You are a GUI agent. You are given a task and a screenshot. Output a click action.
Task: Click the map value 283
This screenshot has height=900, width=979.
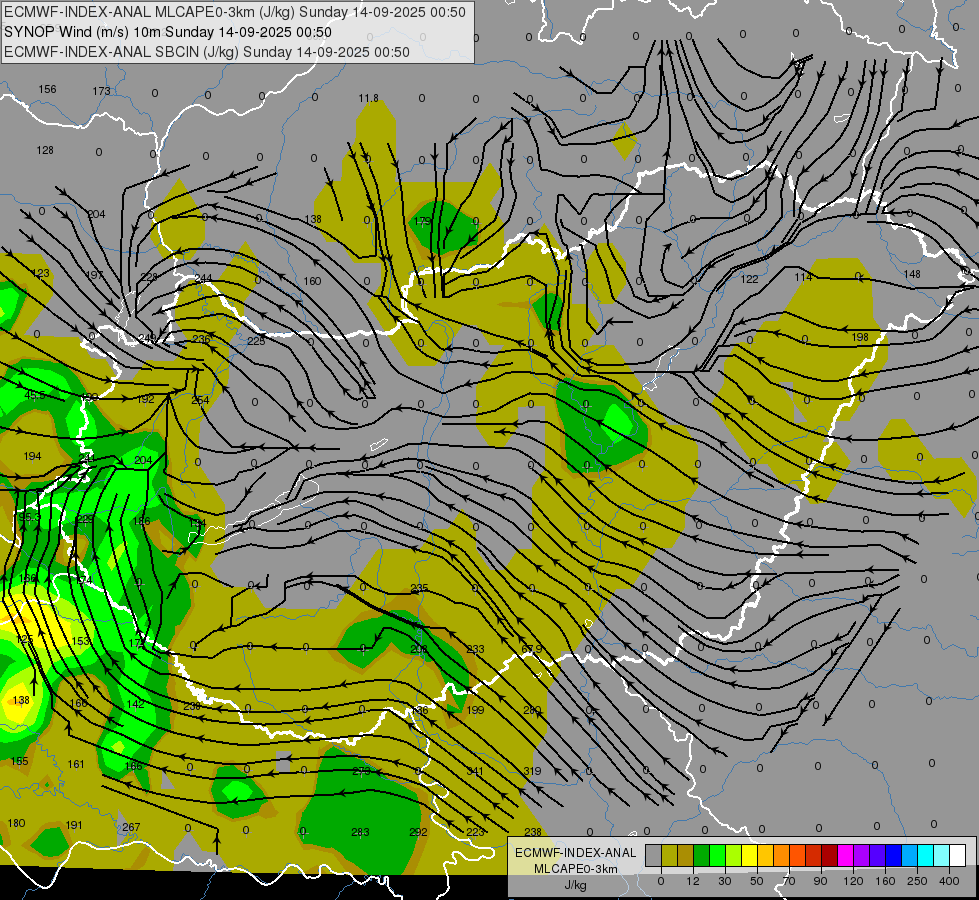[360, 832]
